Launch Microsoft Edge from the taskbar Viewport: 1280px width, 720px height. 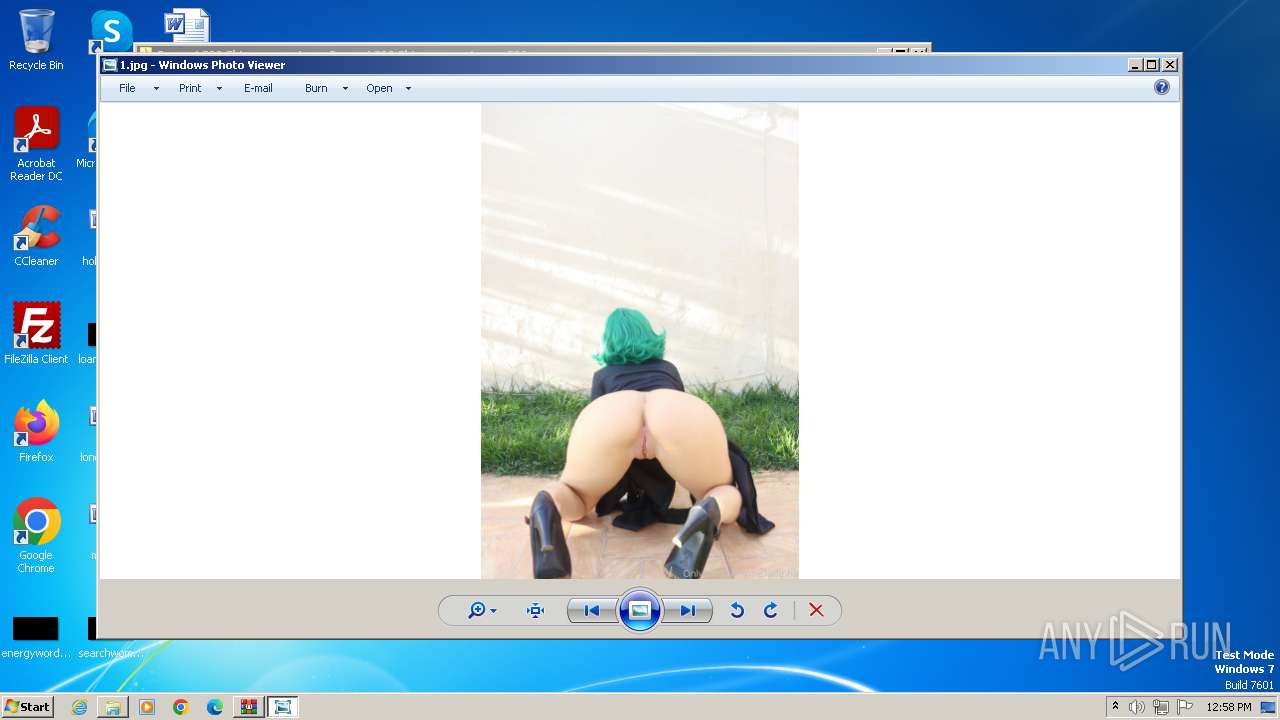[x=215, y=707]
